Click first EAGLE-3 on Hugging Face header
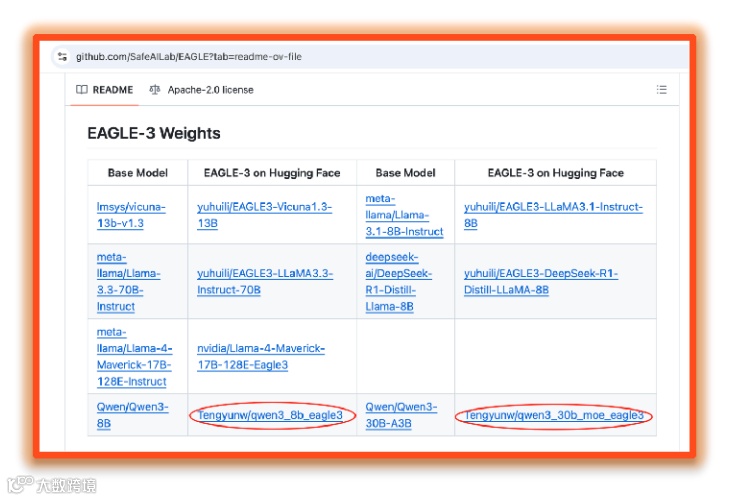 point(272,173)
